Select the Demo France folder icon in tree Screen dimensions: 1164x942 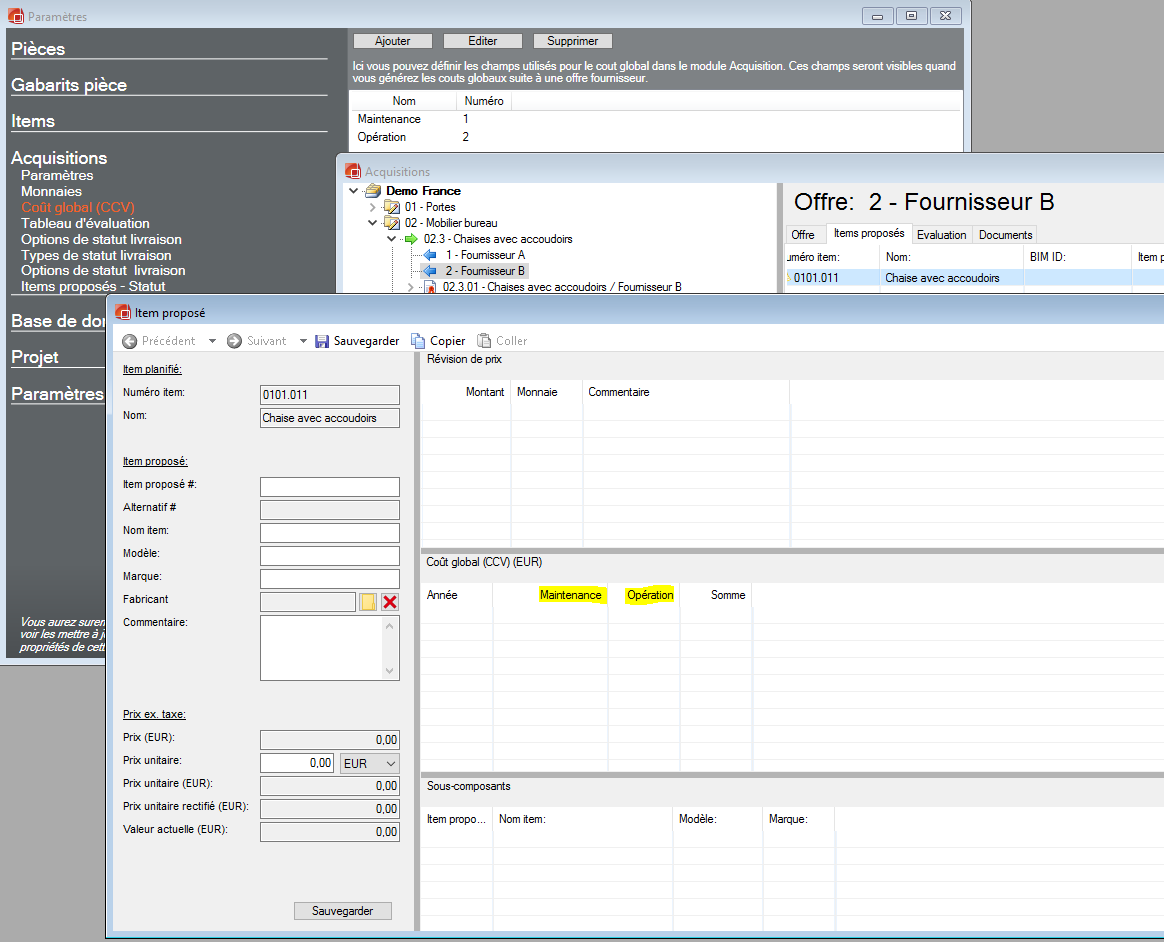tap(373, 191)
